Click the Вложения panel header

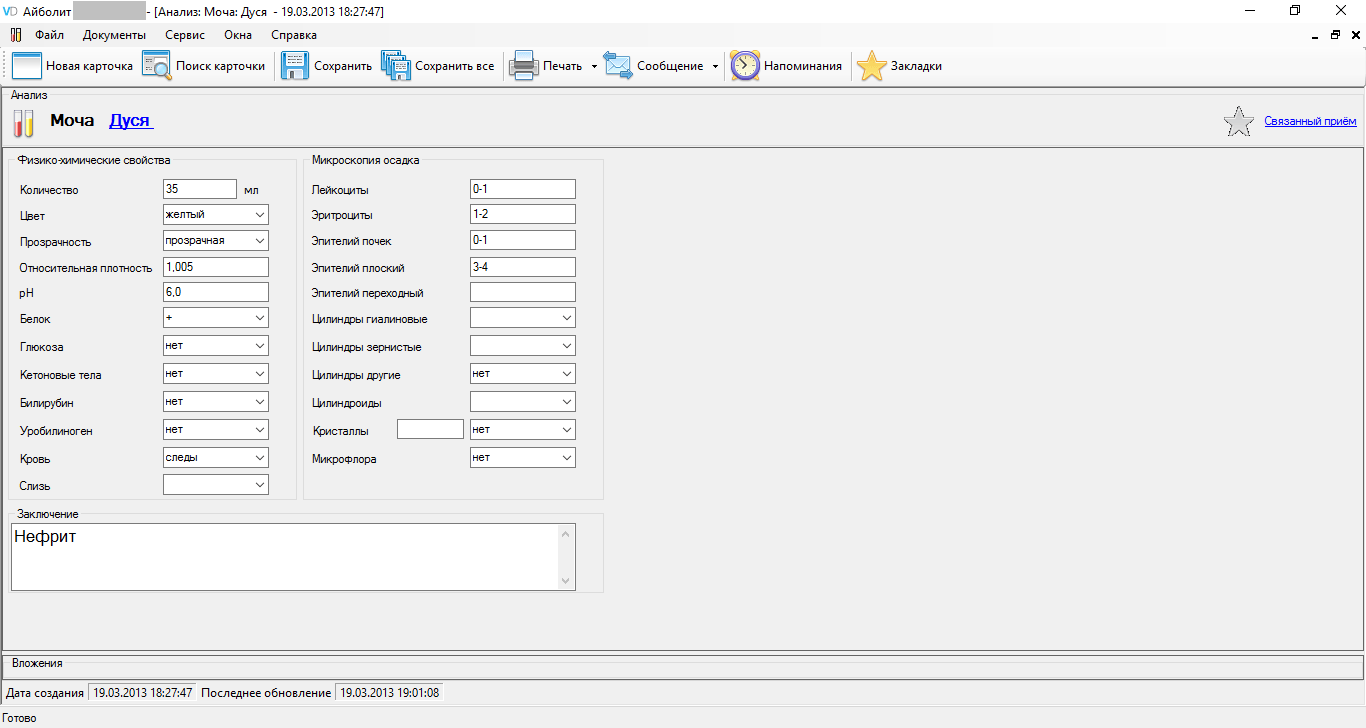[37, 663]
